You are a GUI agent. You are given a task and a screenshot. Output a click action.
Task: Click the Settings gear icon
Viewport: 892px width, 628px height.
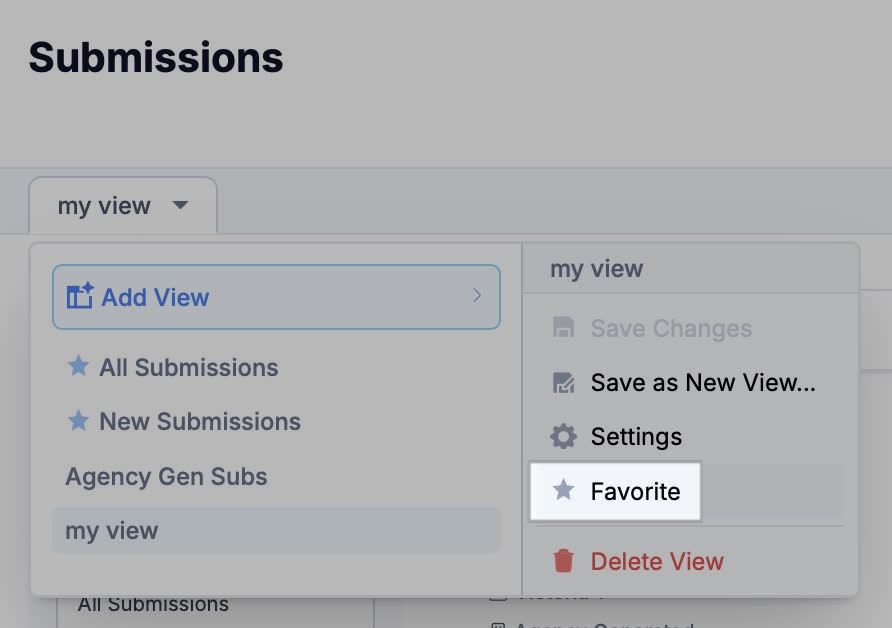[x=564, y=437]
